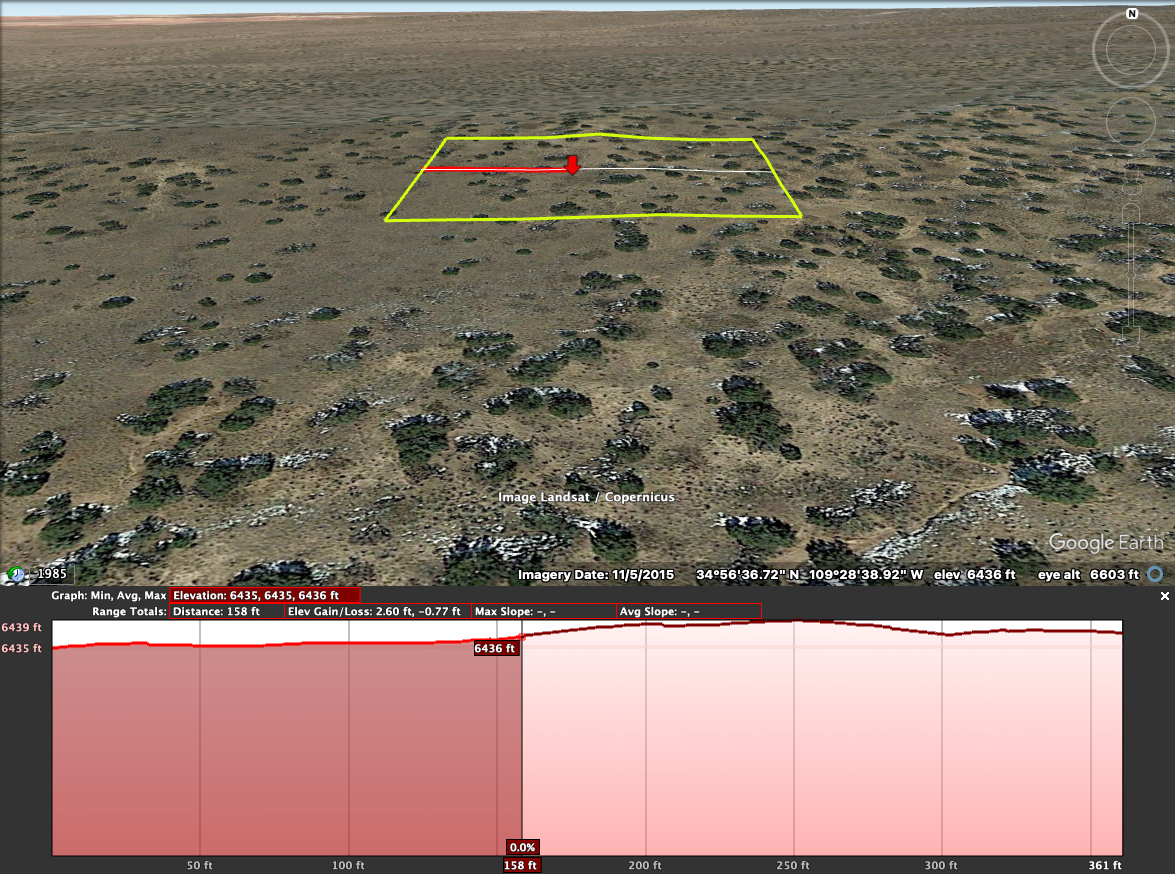This screenshot has height=874, width=1175.
Task: Click the 6435 ft vertical axis label
Action: 22,648
